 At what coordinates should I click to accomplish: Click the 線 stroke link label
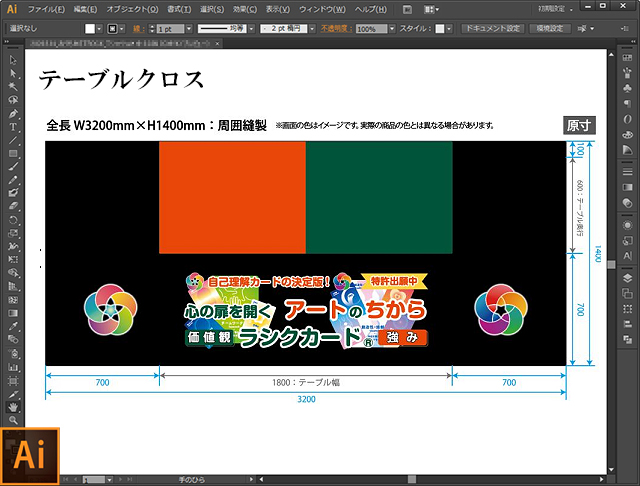click(138, 29)
